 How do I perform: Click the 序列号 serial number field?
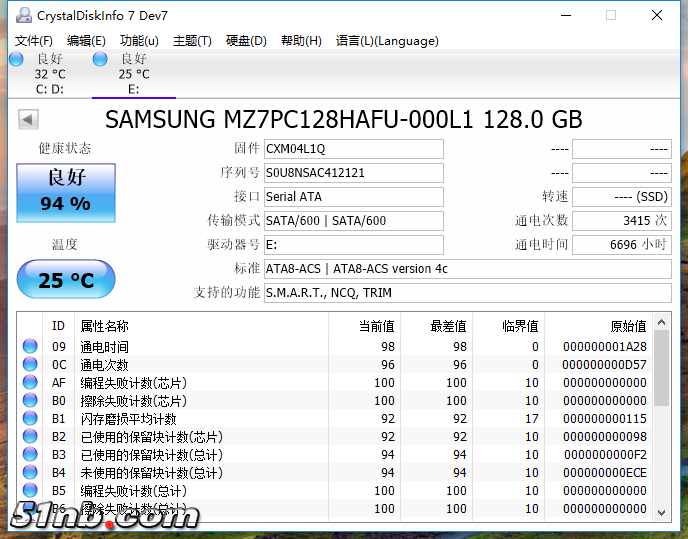(353, 173)
